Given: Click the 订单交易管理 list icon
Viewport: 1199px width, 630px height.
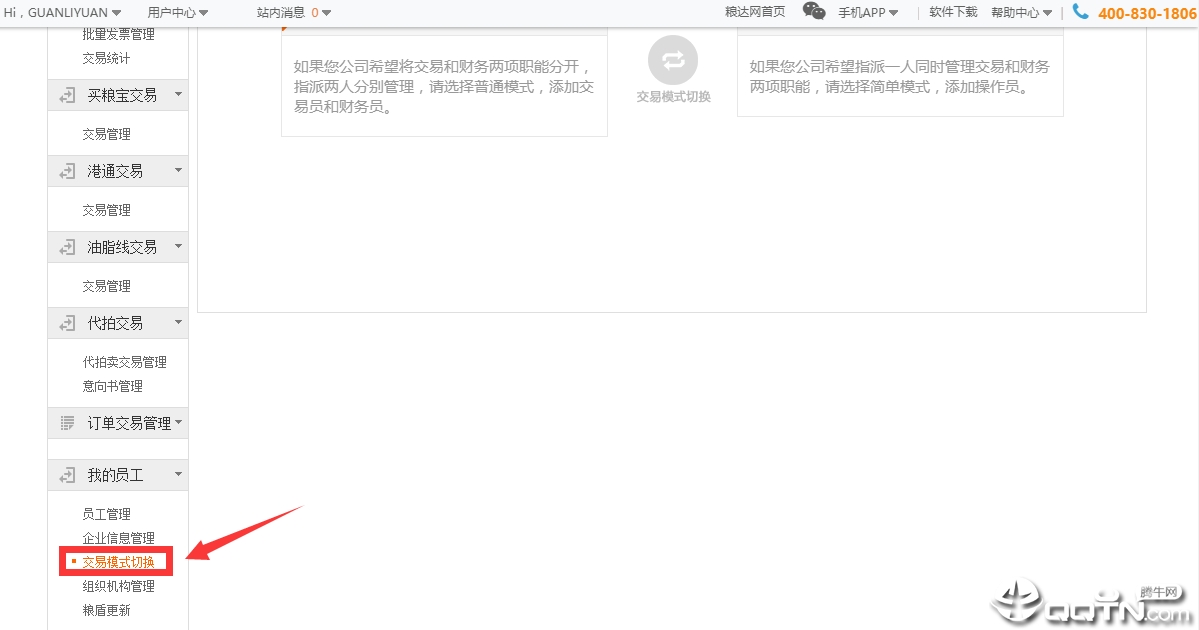Looking at the screenshot, I should pos(67,423).
